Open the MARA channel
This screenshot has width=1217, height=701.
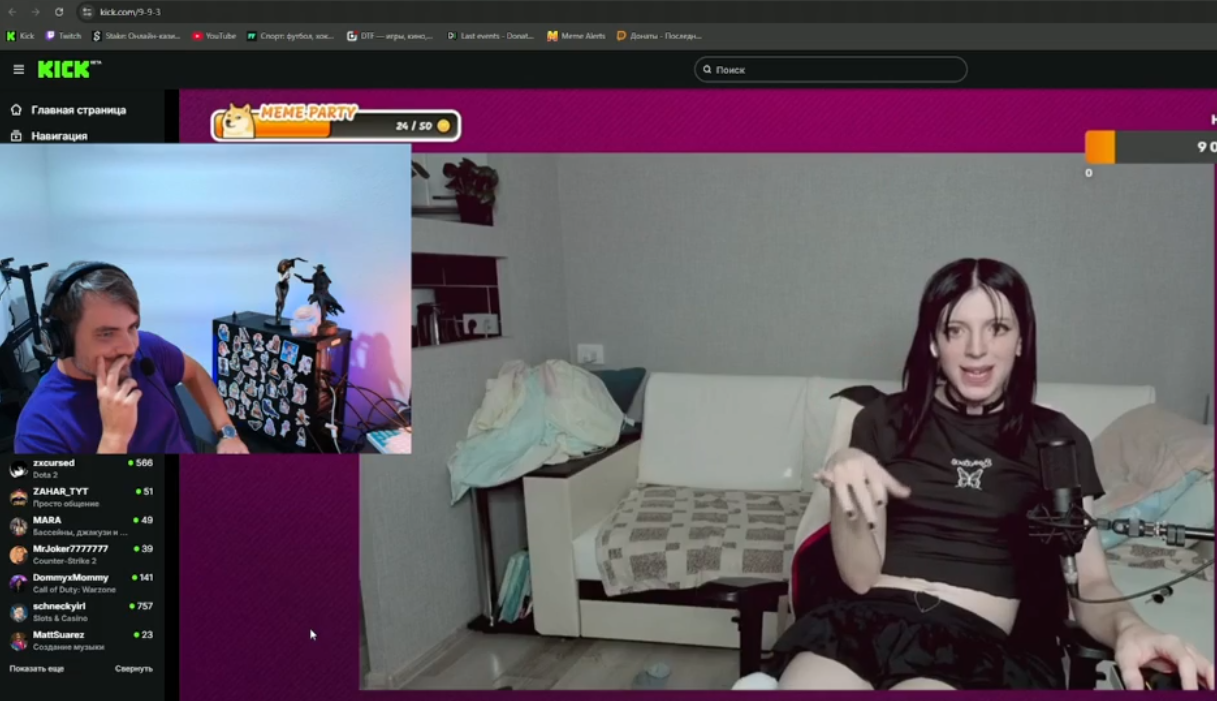click(82, 526)
